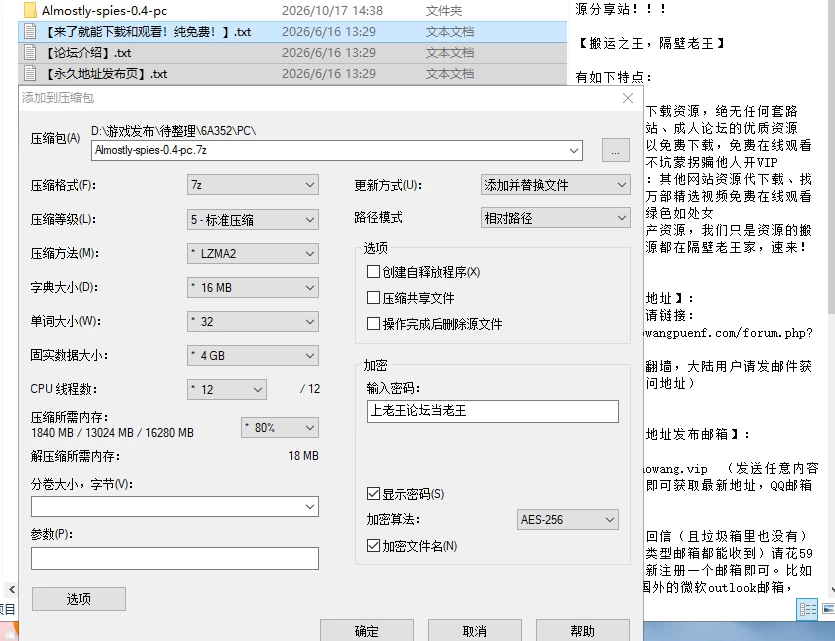Open 更新方式 添加并替换文件 dropdown
This screenshot has width=835, height=641.
point(555,185)
